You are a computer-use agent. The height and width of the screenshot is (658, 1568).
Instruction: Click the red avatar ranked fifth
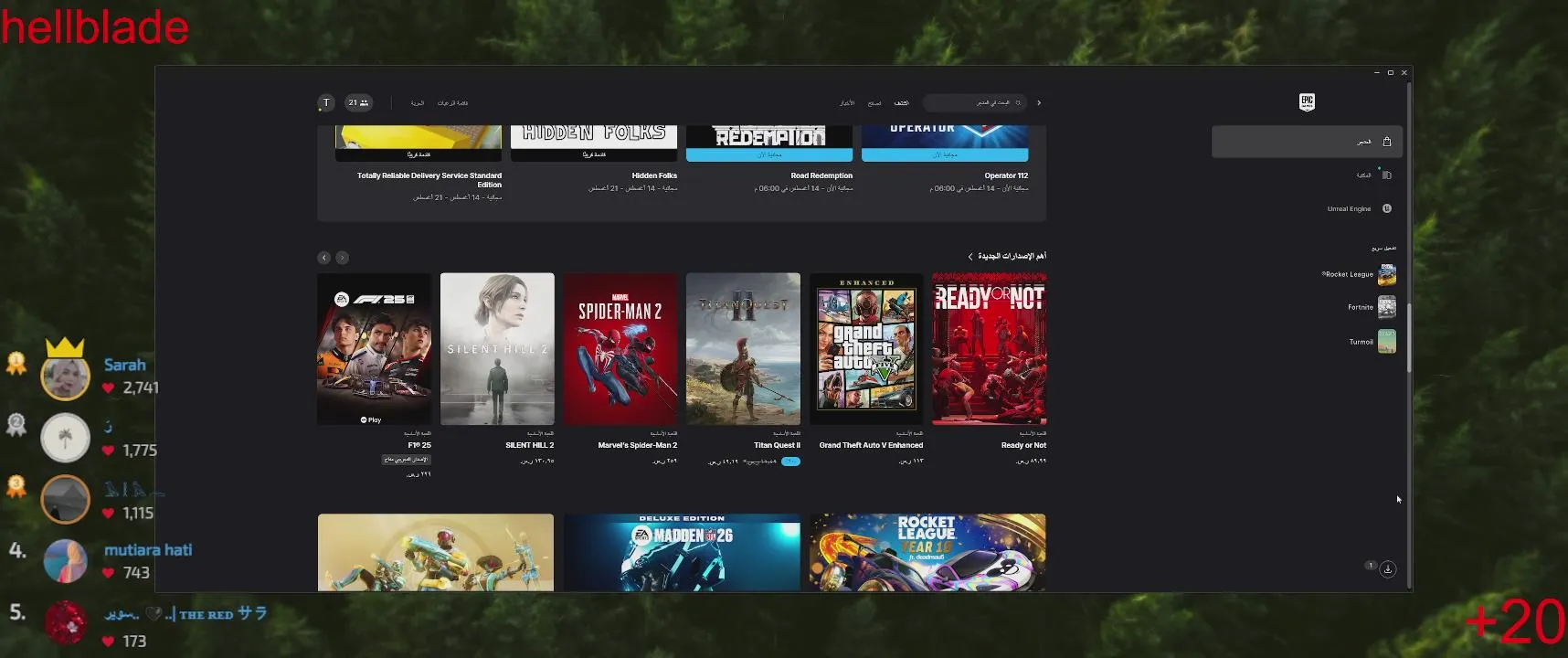click(x=66, y=624)
